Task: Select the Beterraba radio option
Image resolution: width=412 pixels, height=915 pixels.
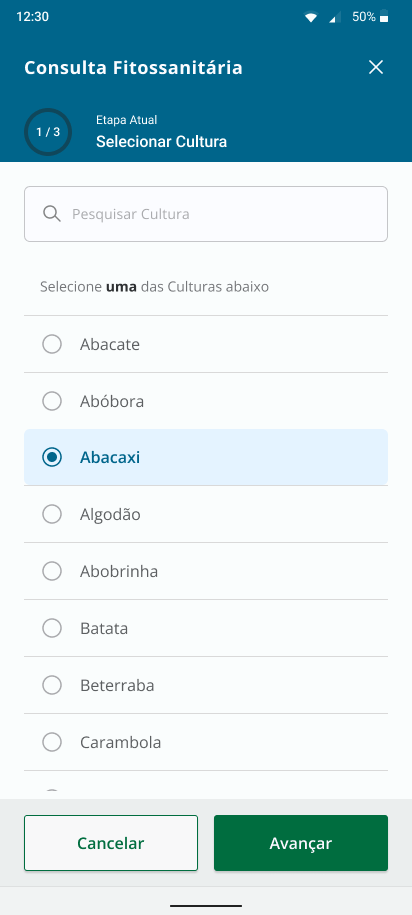Action: pyautogui.click(x=52, y=684)
